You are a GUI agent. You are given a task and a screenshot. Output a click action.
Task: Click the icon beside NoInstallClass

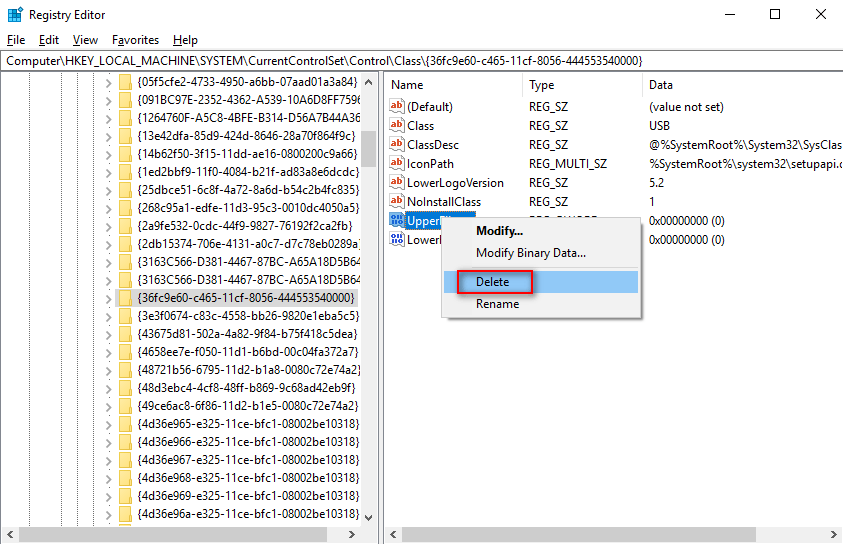click(x=397, y=202)
